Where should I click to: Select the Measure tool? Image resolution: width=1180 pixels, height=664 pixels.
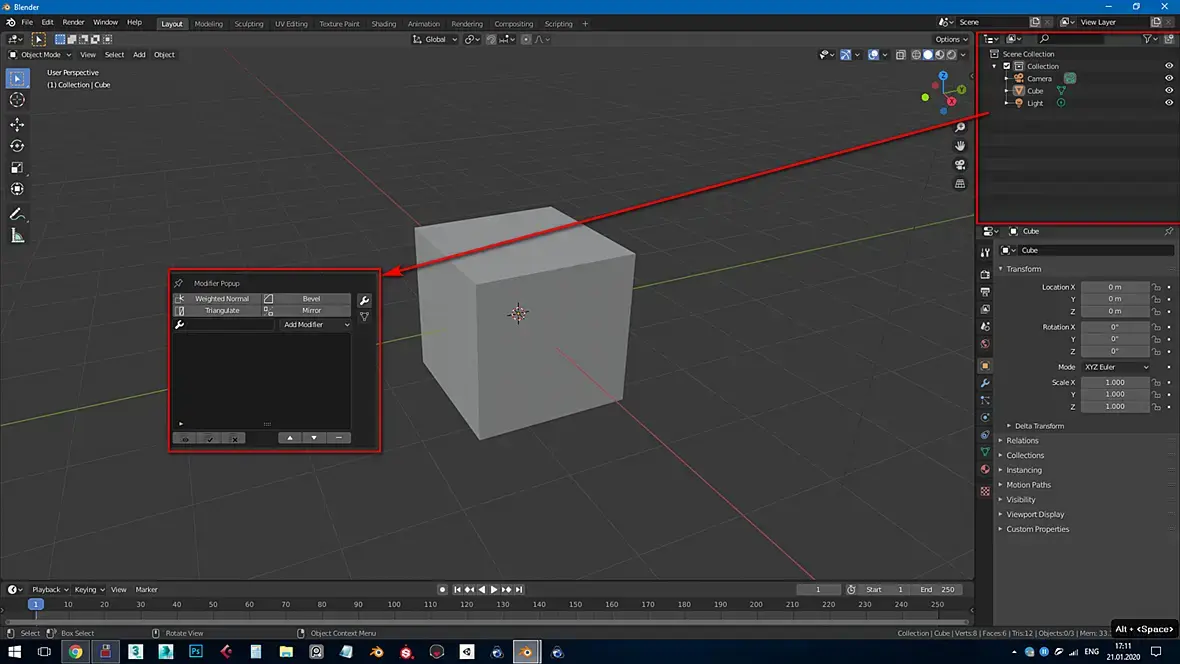(17, 236)
